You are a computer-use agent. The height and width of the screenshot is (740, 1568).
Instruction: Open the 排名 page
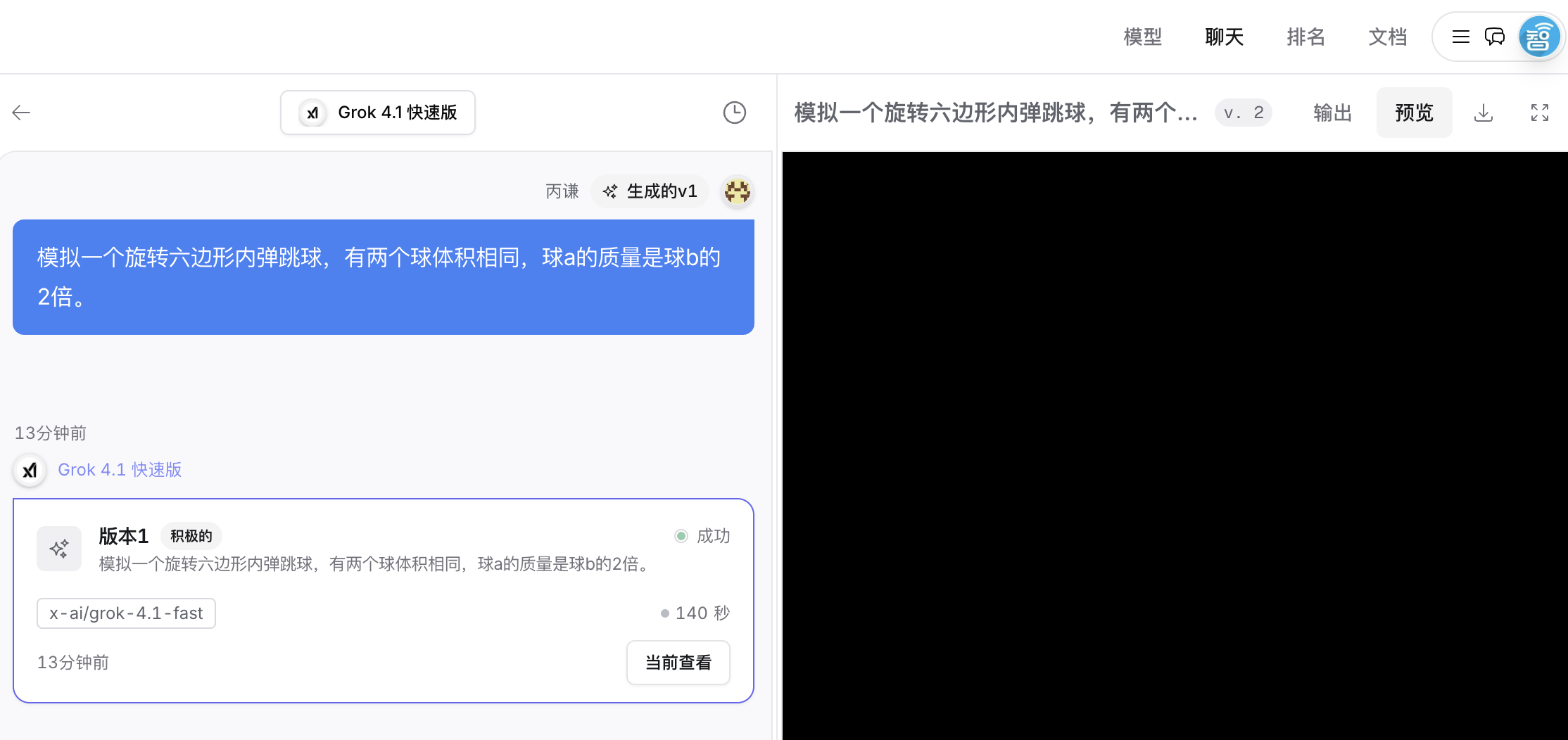1305,37
